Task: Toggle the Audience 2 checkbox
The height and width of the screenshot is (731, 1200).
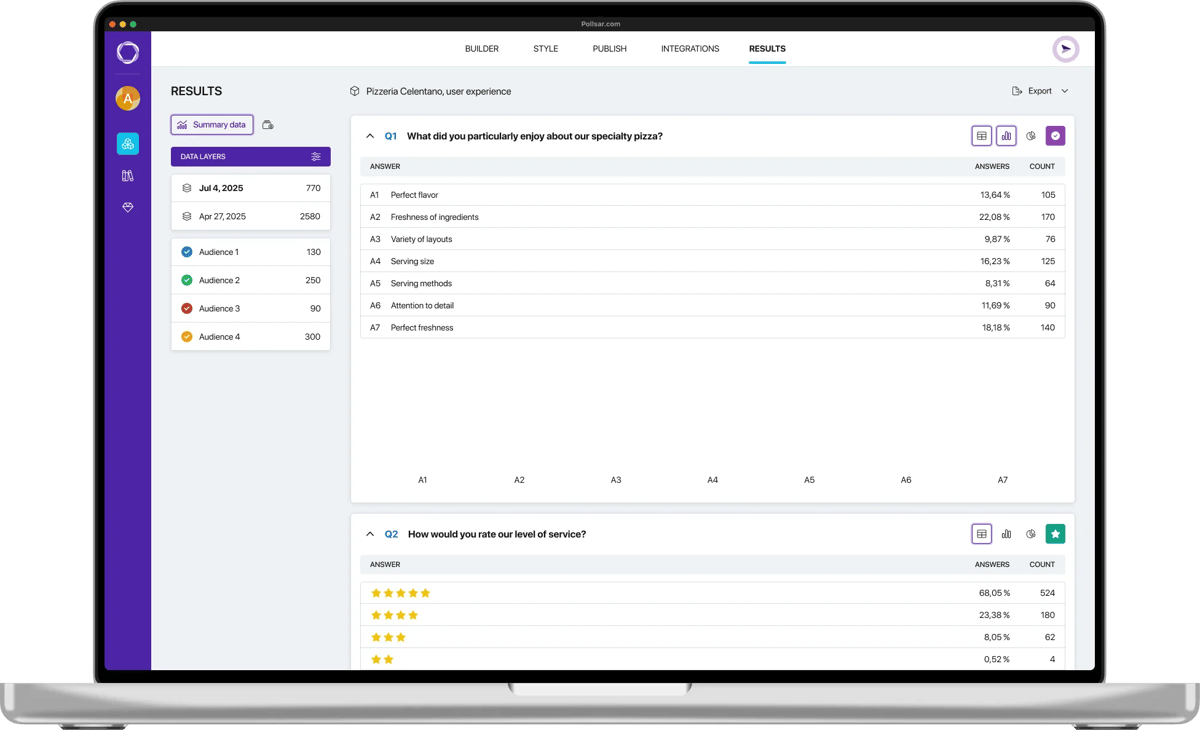Action: point(187,280)
